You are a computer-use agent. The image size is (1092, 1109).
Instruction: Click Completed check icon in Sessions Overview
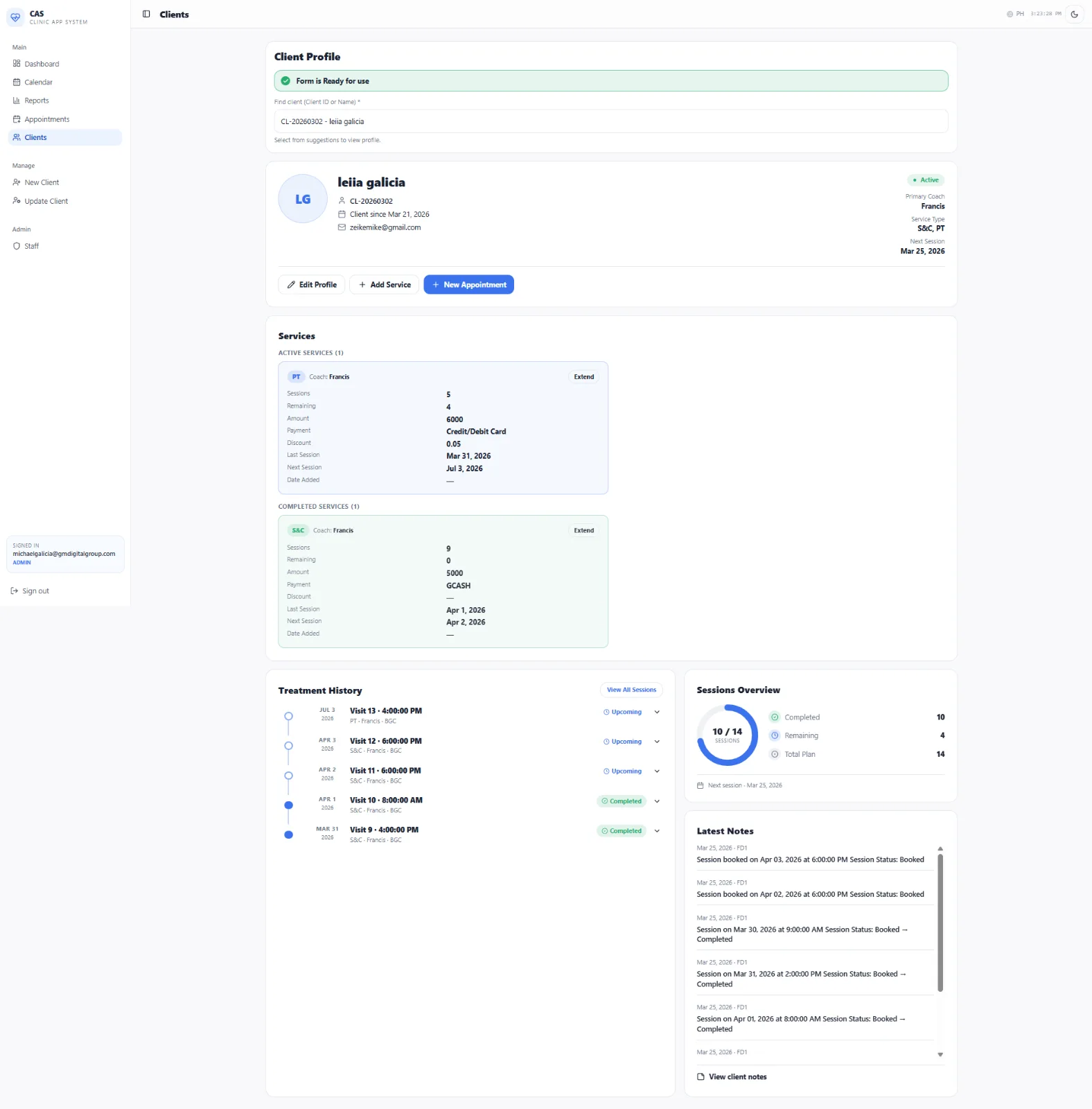[x=775, y=717]
